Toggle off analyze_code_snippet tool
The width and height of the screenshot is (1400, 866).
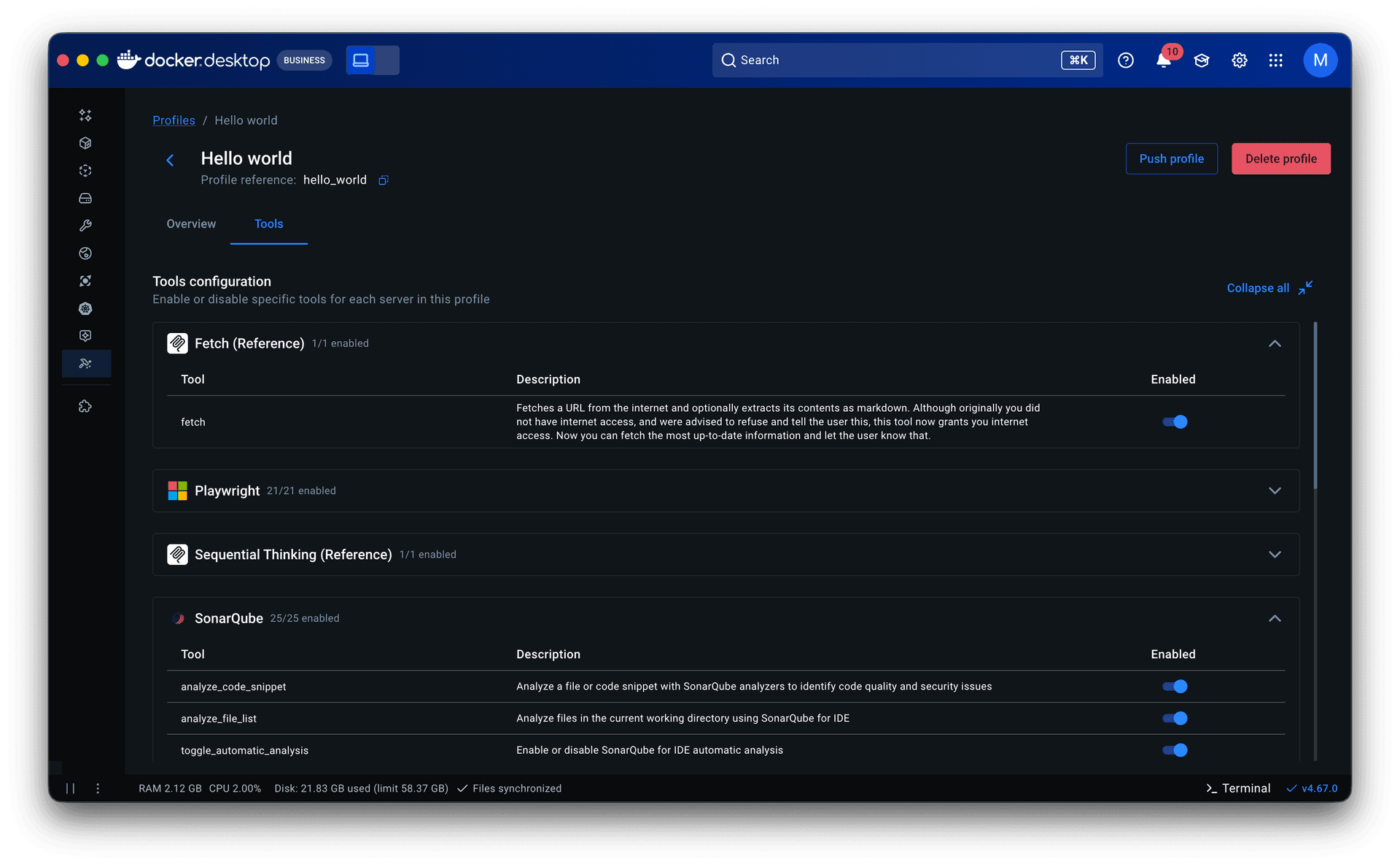1174,687
